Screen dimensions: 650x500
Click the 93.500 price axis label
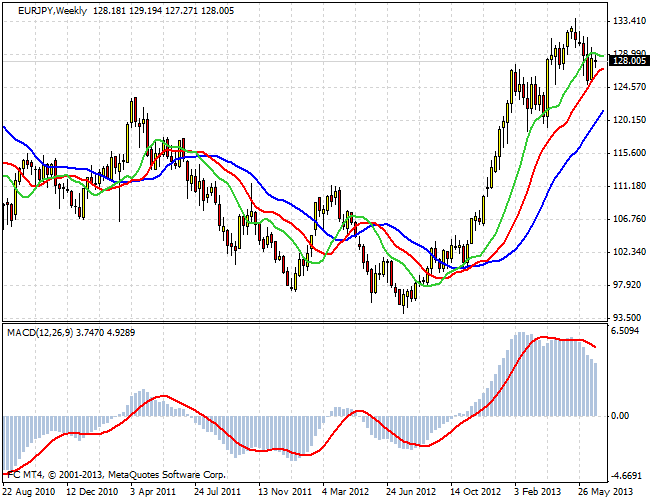pos(629,318)
